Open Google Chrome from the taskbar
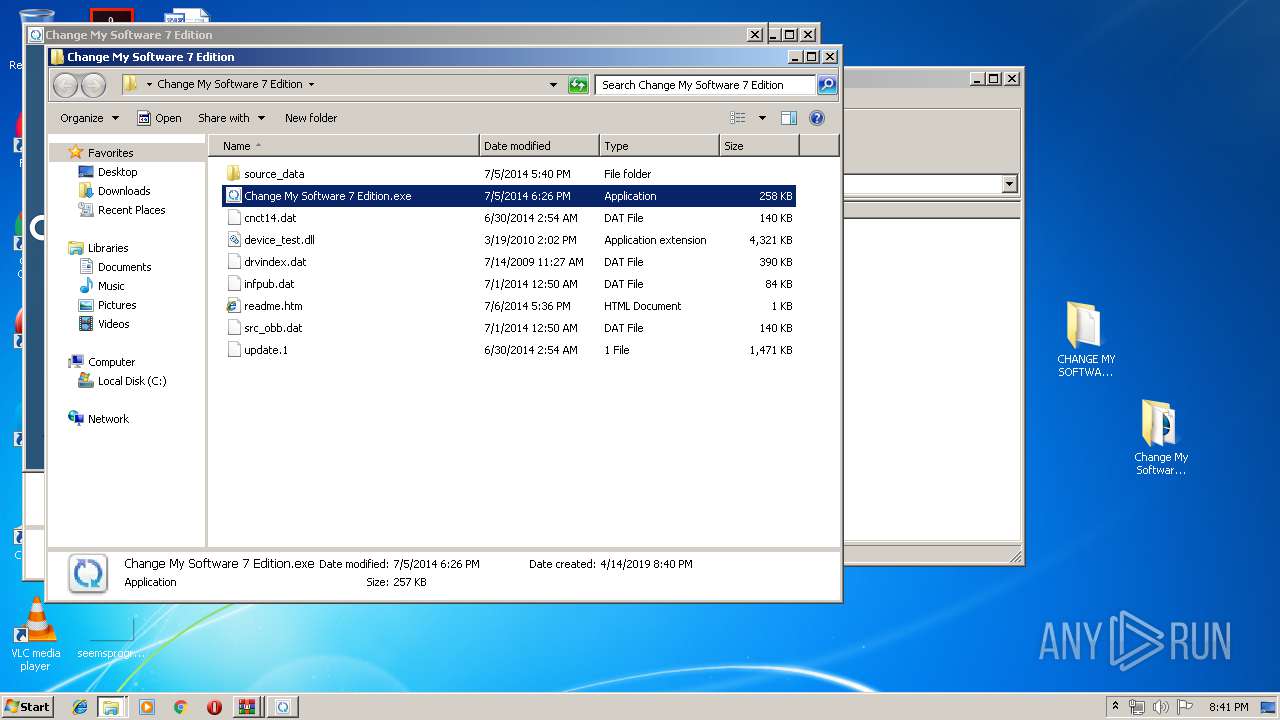 coord(180,707)
